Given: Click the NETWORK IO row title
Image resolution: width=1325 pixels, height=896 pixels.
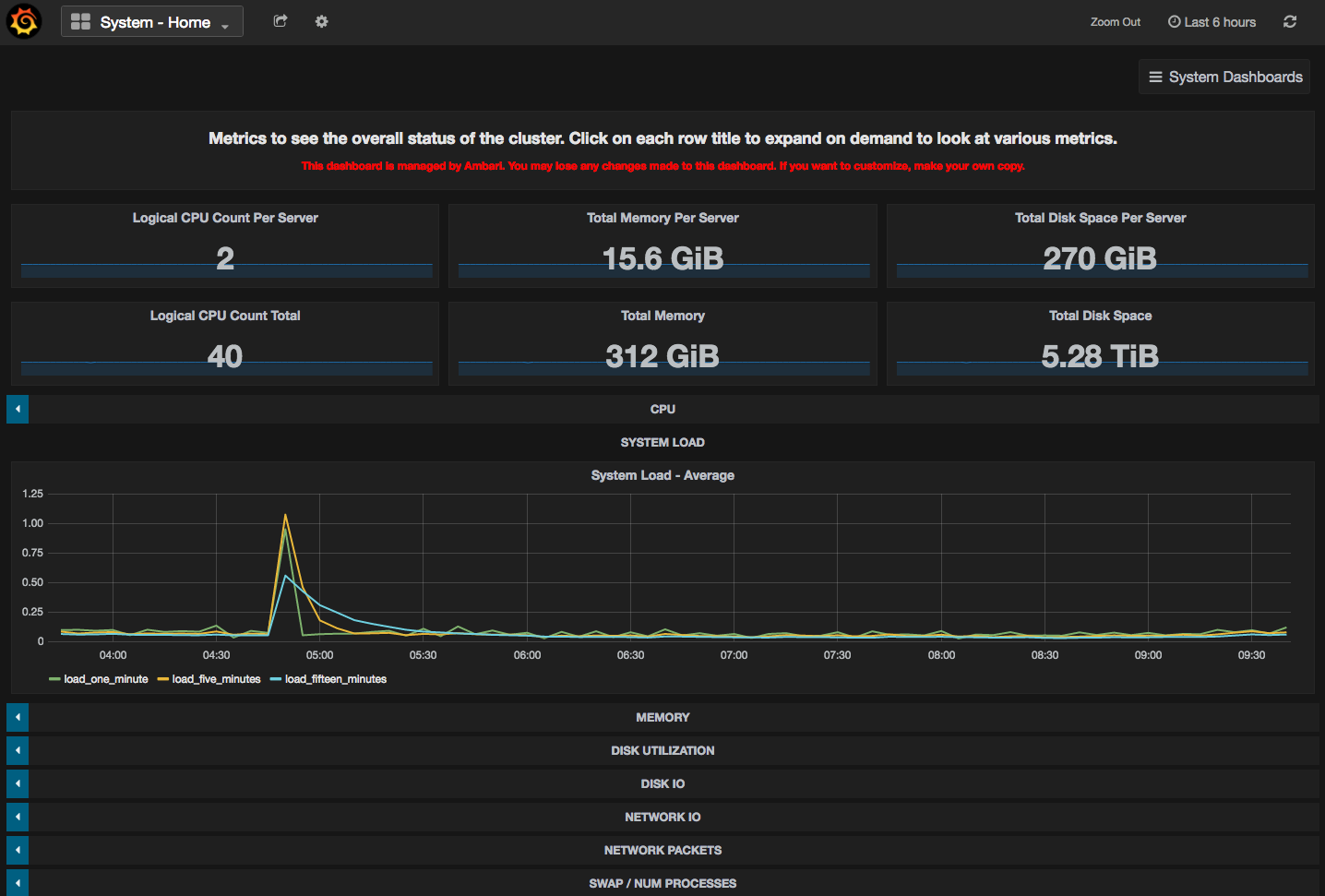Looking at the screenshot, I should (x=662, y=817).
